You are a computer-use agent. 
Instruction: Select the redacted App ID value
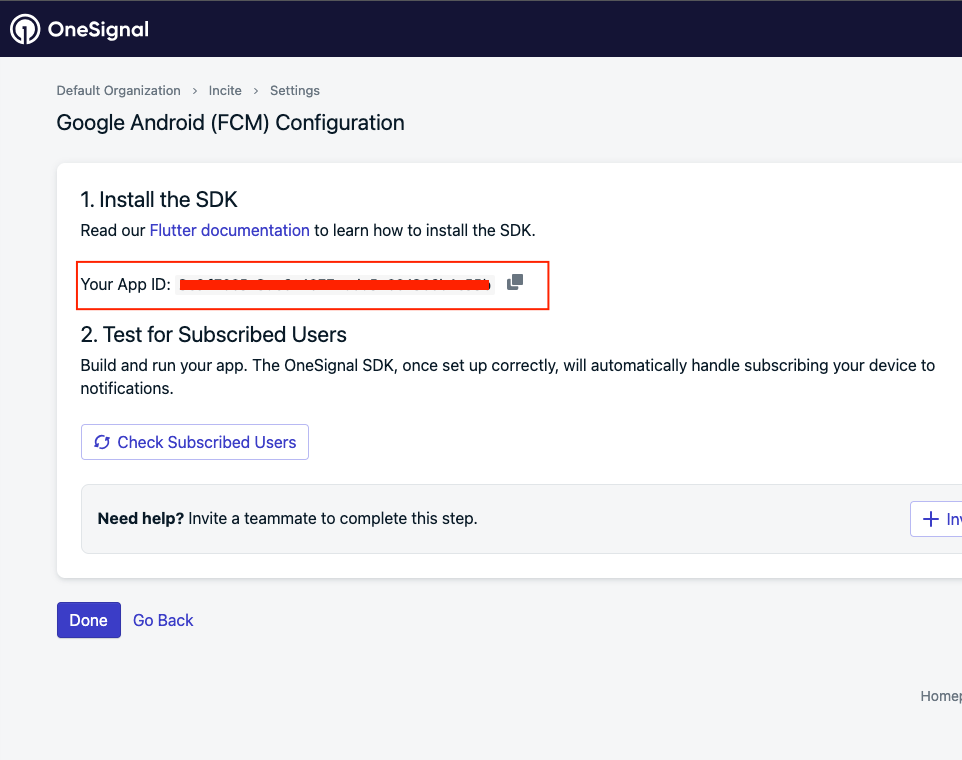(x=335, y=285)
